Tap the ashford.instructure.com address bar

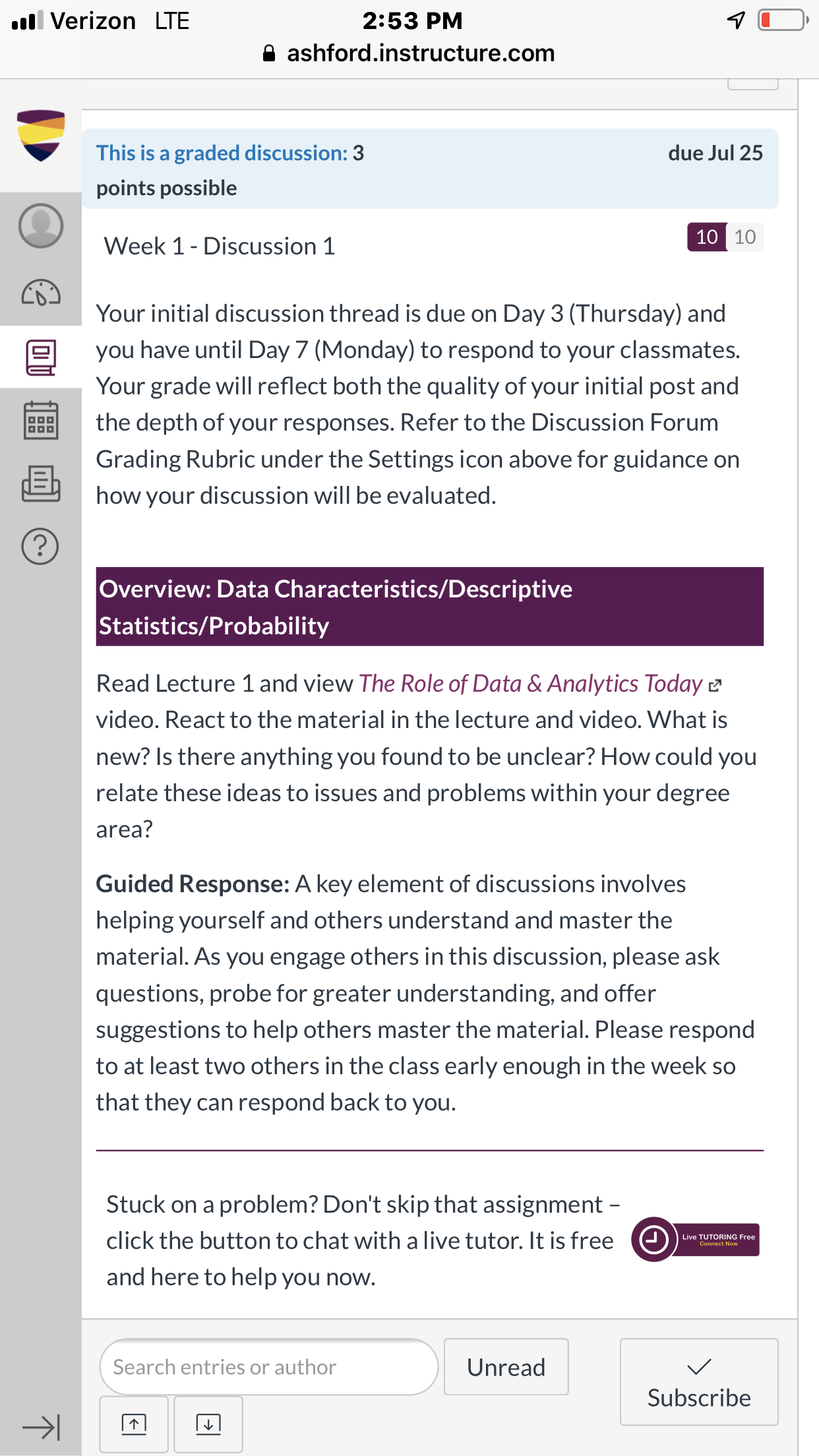coord(409,53)
